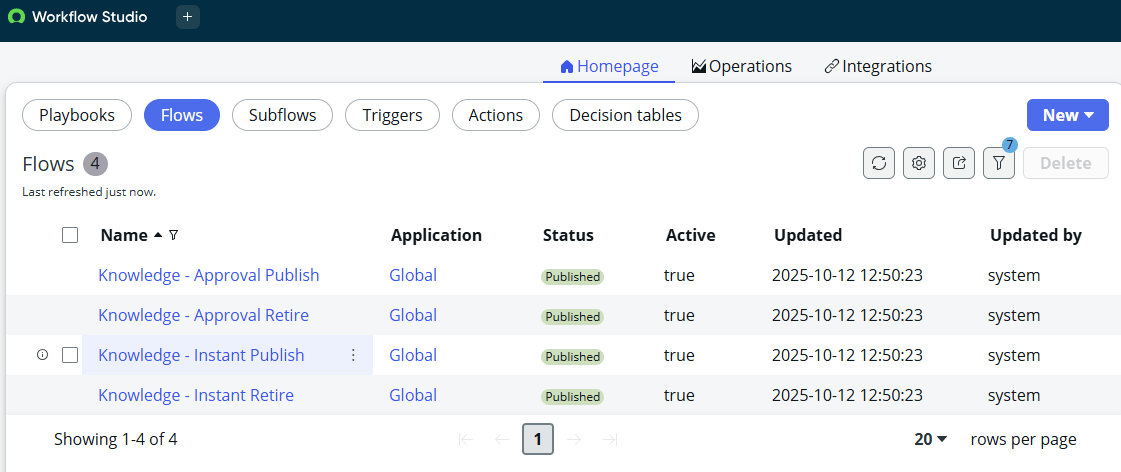The image size is (1121, 472).
Task: Open row actions menu for Instant Publish
Action: 353,355
